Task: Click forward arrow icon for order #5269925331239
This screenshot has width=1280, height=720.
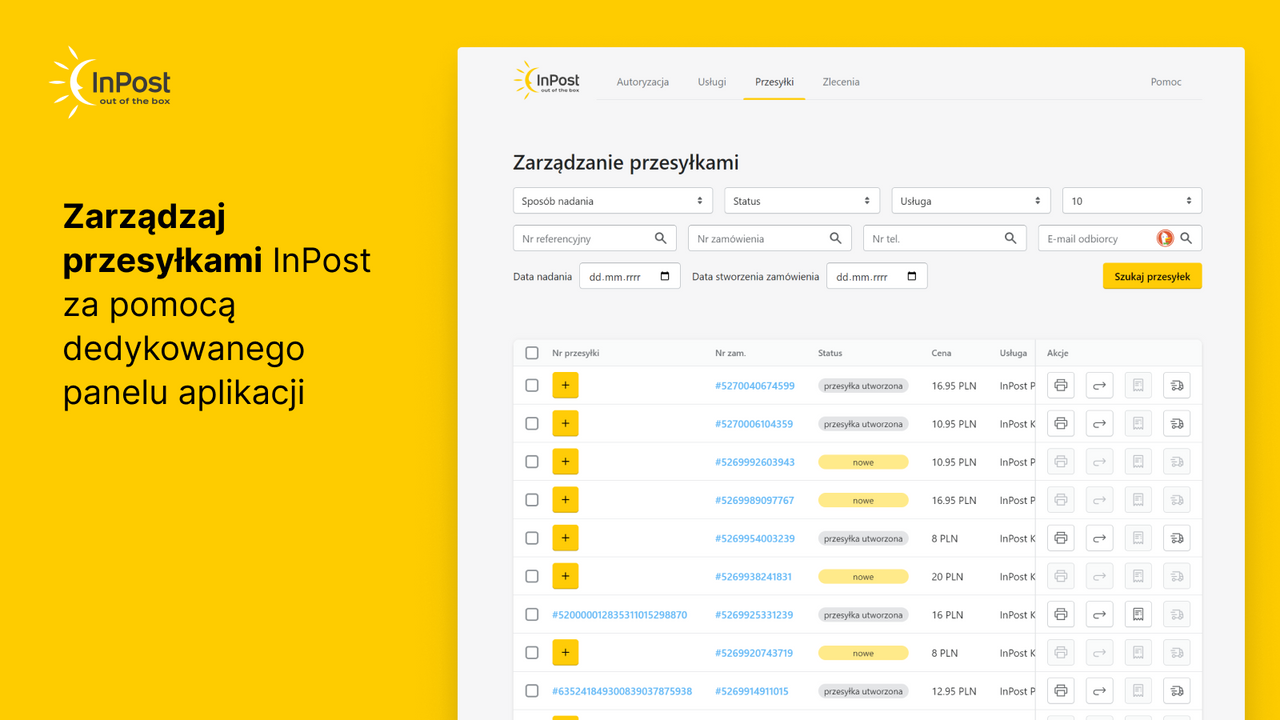Action: pyautogui.click(x=1100, y=614)
